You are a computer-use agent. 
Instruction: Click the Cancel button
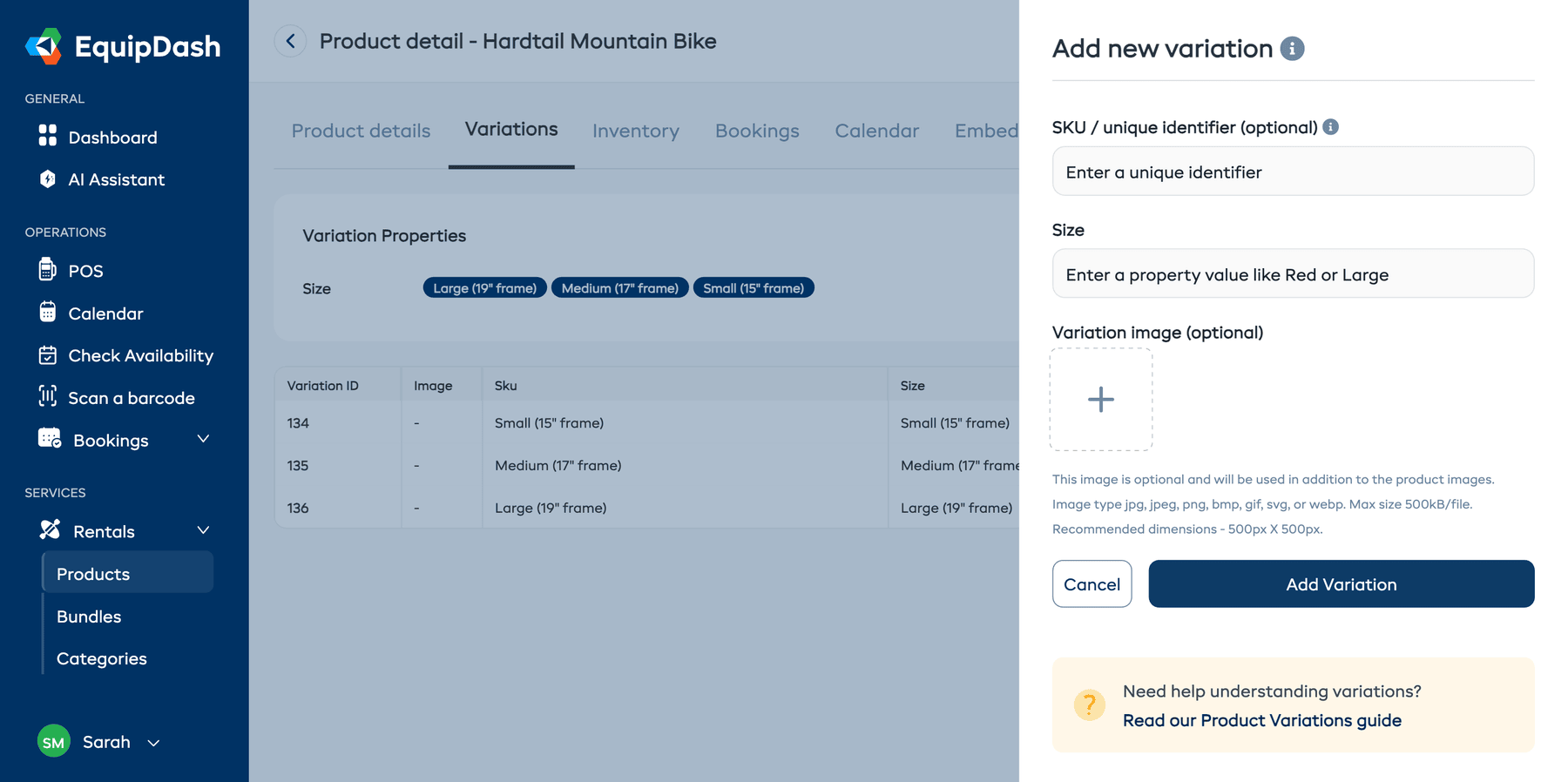point(1092,583)
